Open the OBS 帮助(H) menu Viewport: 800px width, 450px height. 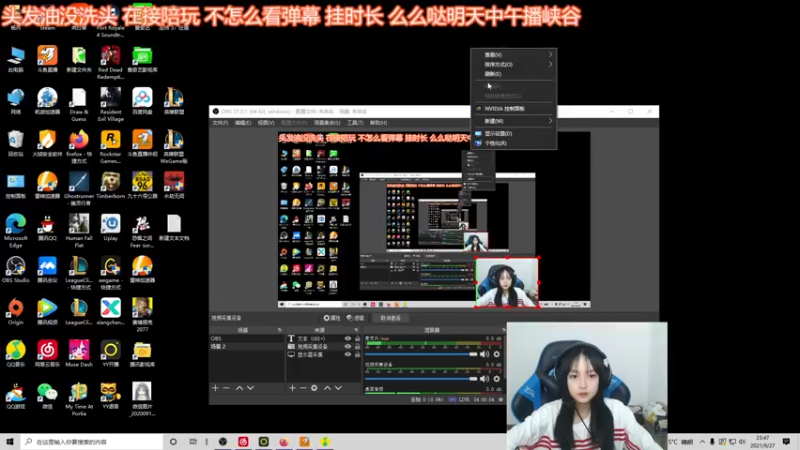[x=378, y=123]
